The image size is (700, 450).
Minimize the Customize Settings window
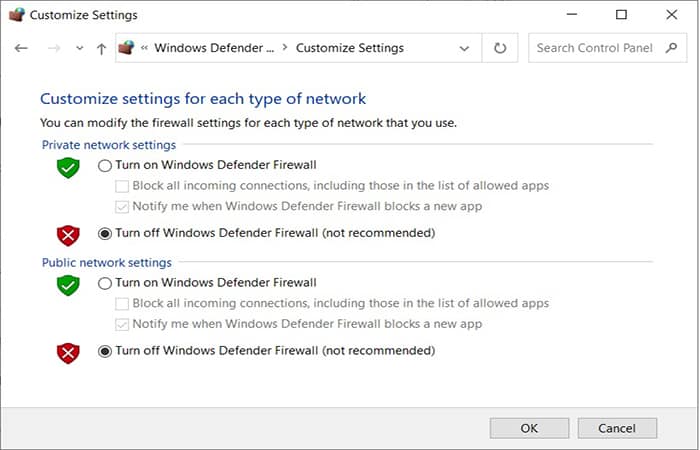click(x=572, y=14)
